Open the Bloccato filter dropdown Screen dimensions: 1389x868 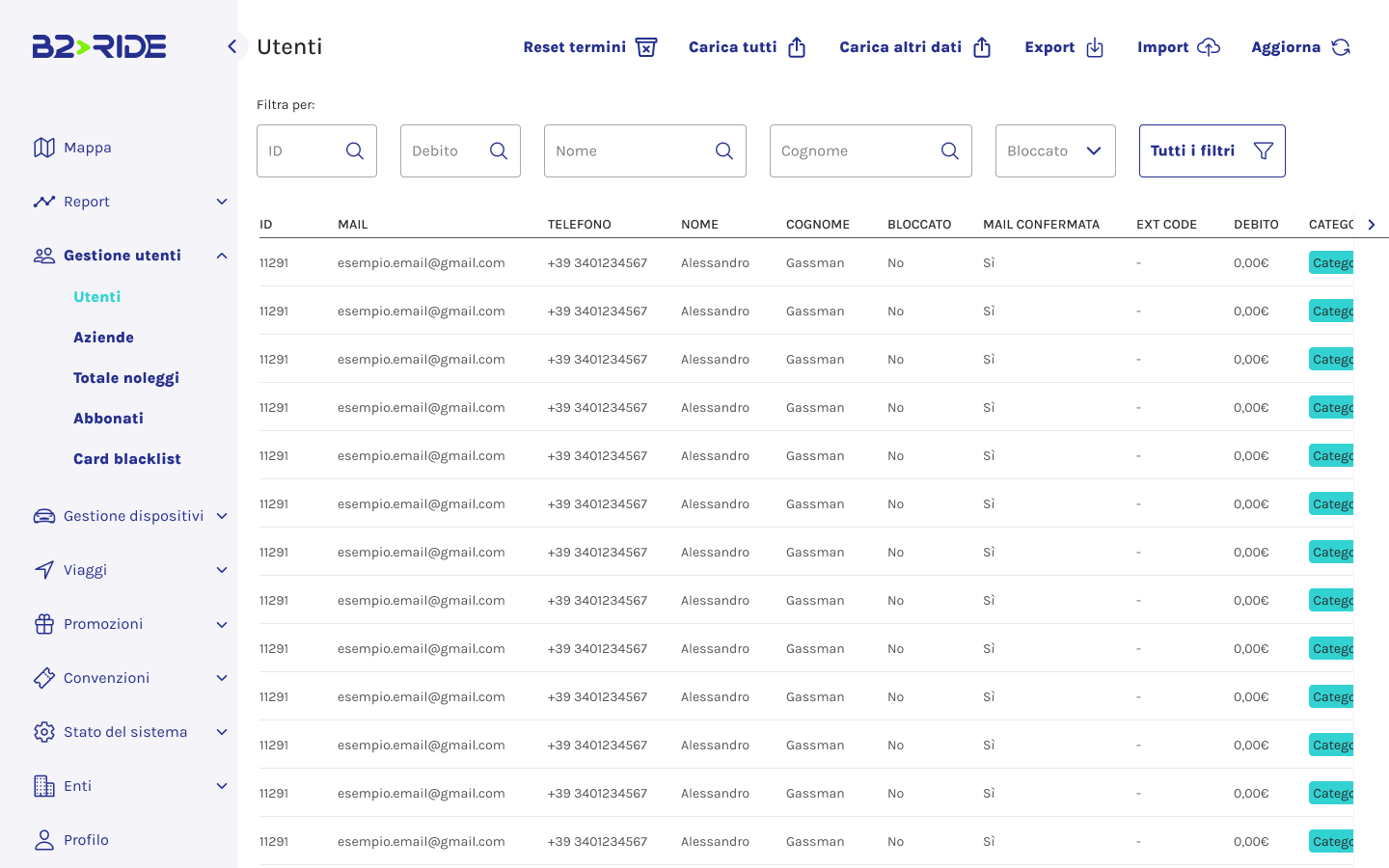click(x=1055, y=150)
